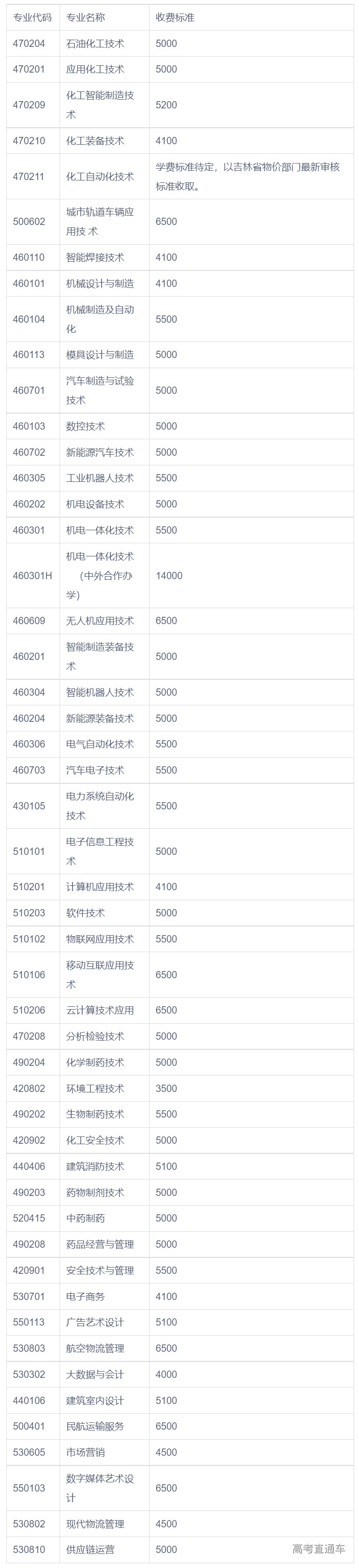The height and width of the screenshot is (1568, 359).
Task: Click the major code 510201
Action: click(29, 887)
